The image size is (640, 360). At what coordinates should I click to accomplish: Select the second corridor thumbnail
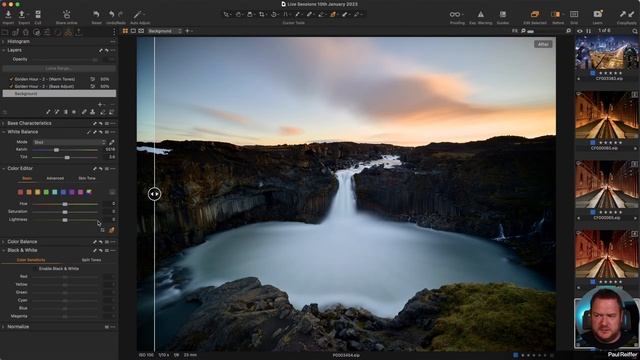(607, 185)
